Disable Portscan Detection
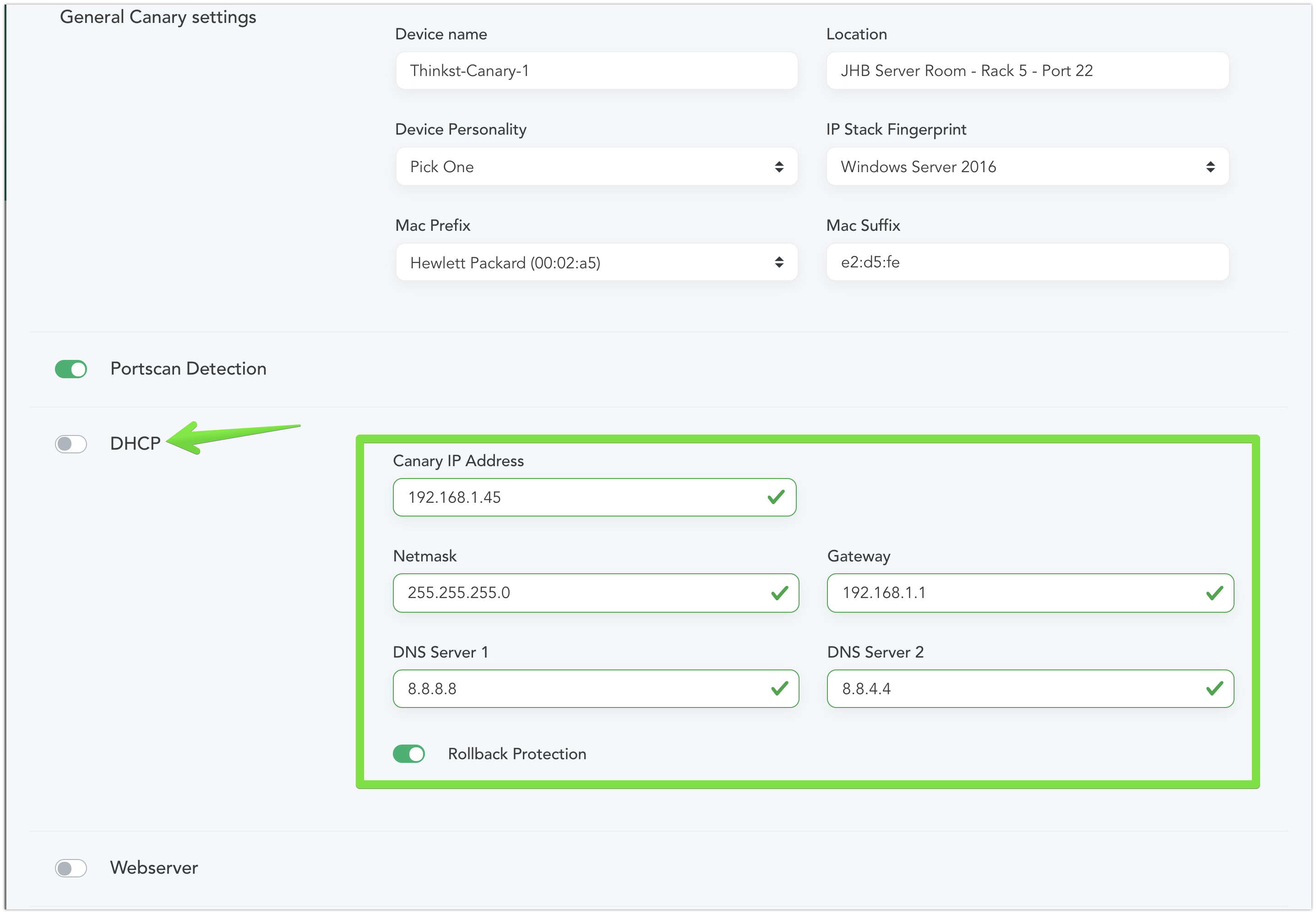This screenshot has width=1316, height=914. coord(71,369)
